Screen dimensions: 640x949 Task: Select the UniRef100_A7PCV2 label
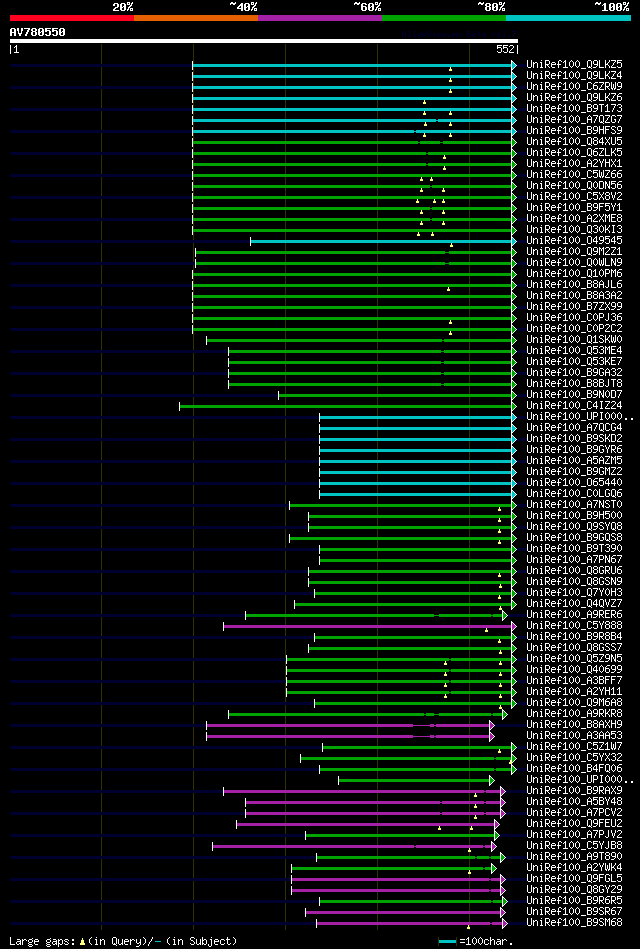(575, 813)
